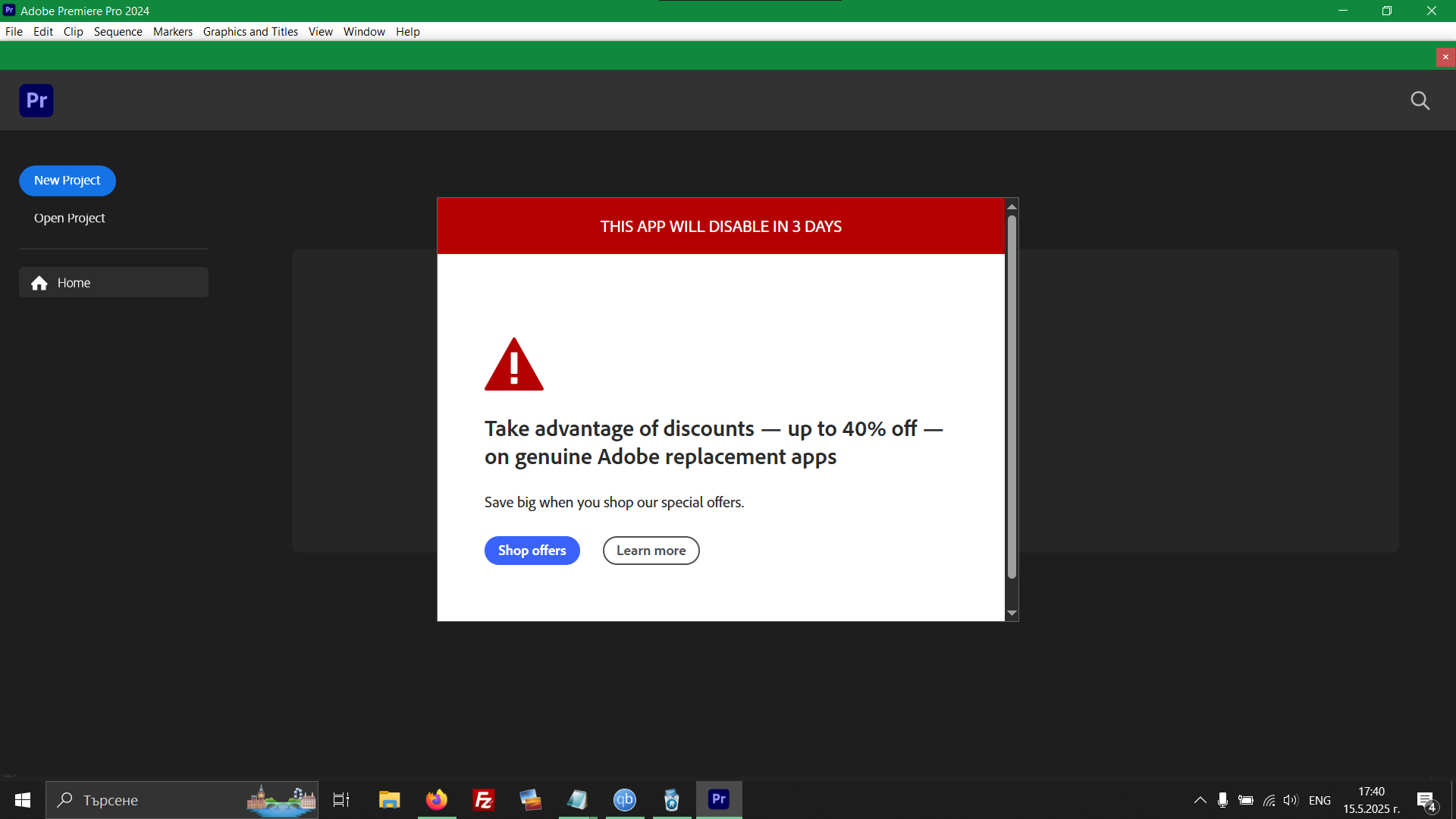Open the Markers menu

coord(173,32)
